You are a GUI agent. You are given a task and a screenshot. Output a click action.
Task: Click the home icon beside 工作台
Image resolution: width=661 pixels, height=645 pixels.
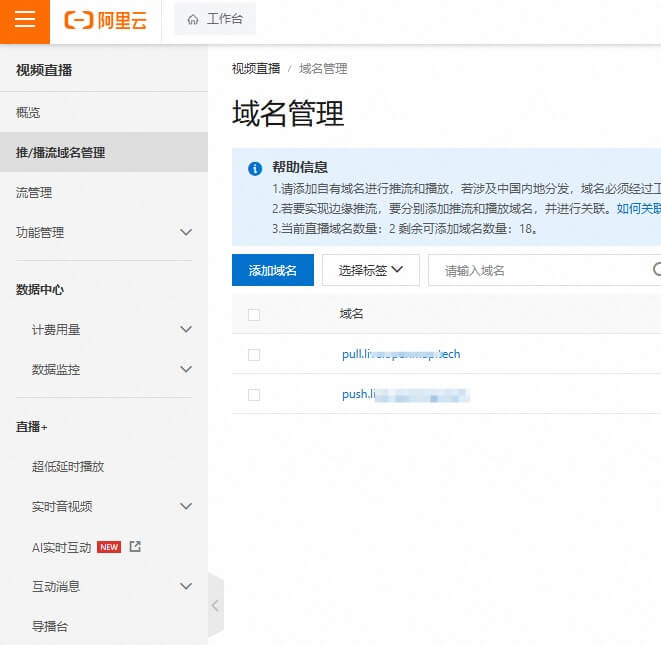pyautogui.click(x=193, y=19)
